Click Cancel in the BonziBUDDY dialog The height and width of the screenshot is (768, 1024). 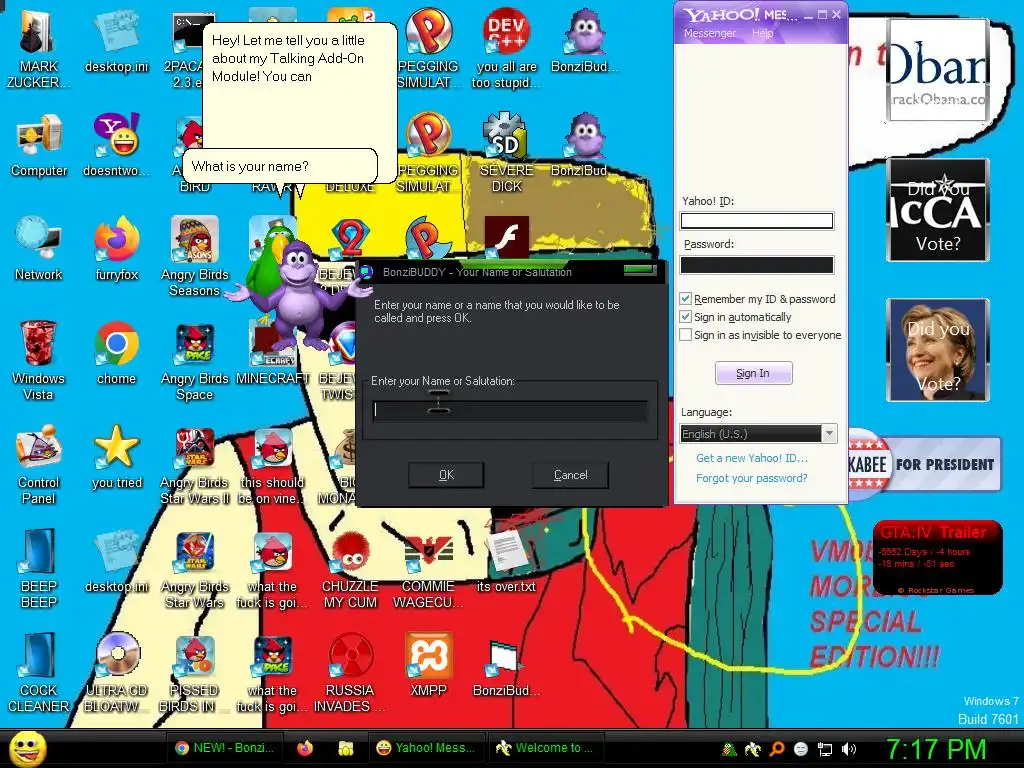coord(571,475)
